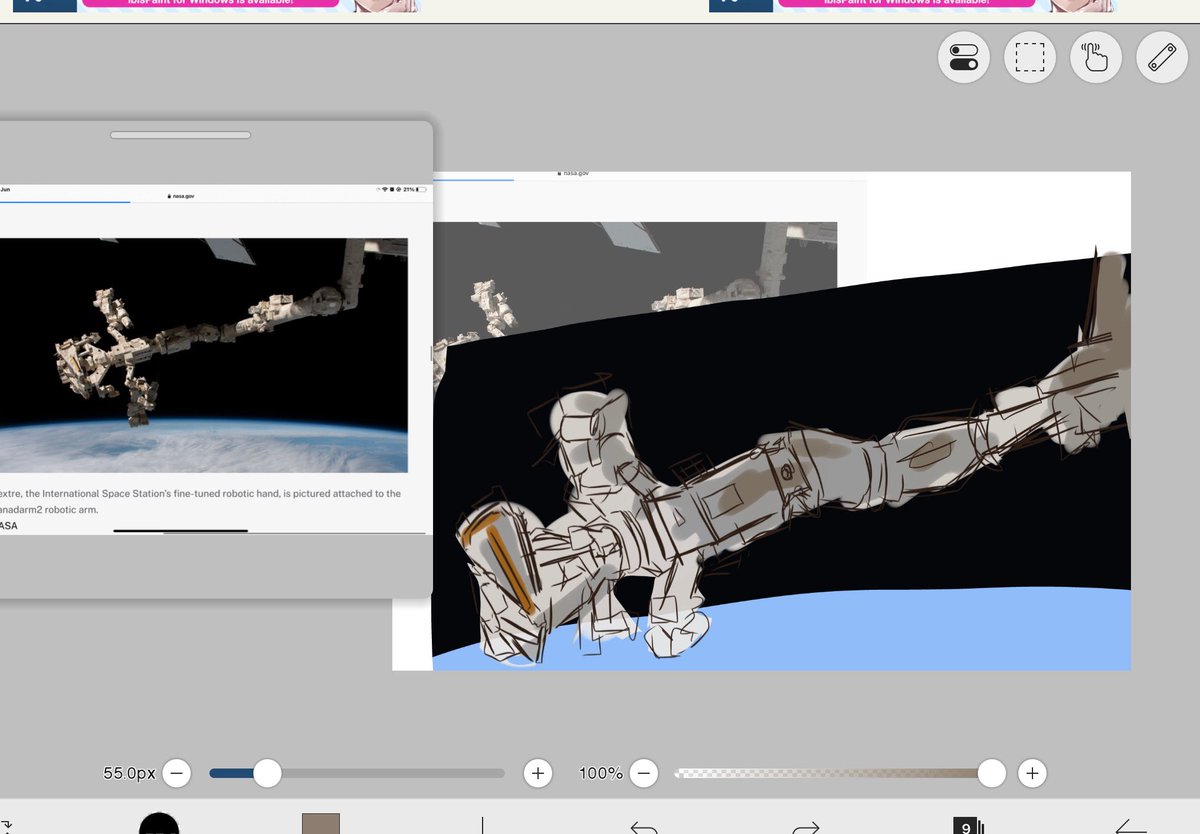Click the opacity slider knob

[991, 773]
